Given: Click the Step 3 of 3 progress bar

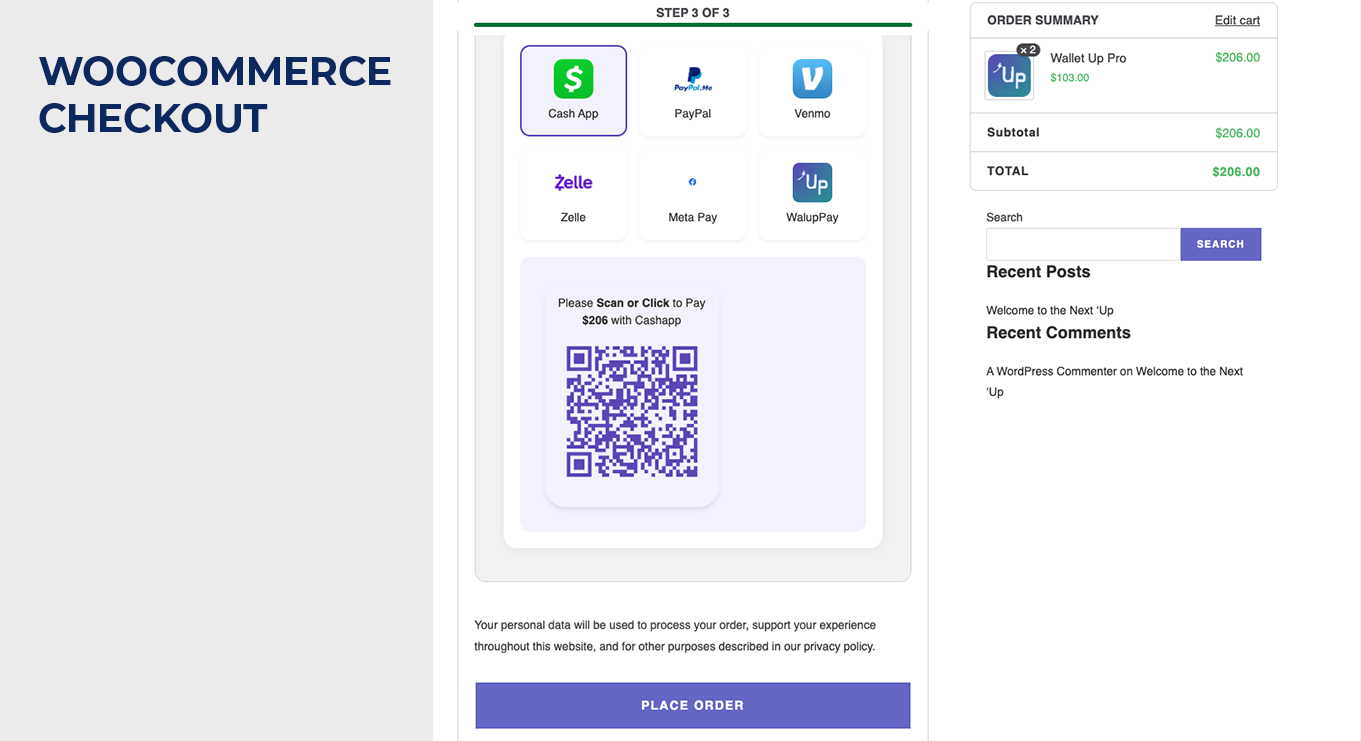Looking at the screenshot, I should pyautogui.click(x=693, y=24).
